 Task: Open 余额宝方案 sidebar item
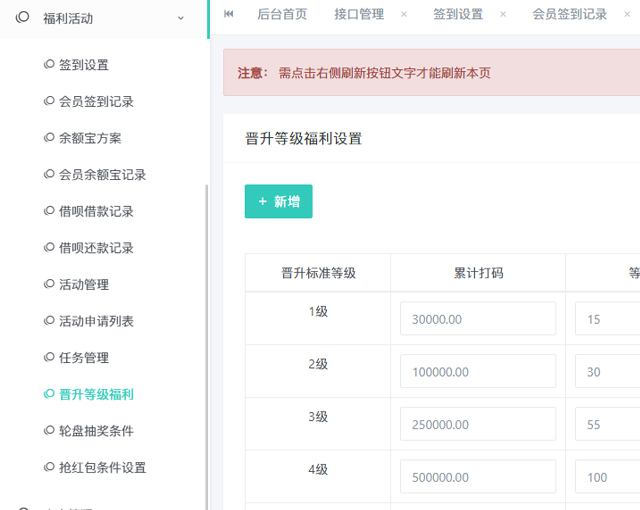89,138
